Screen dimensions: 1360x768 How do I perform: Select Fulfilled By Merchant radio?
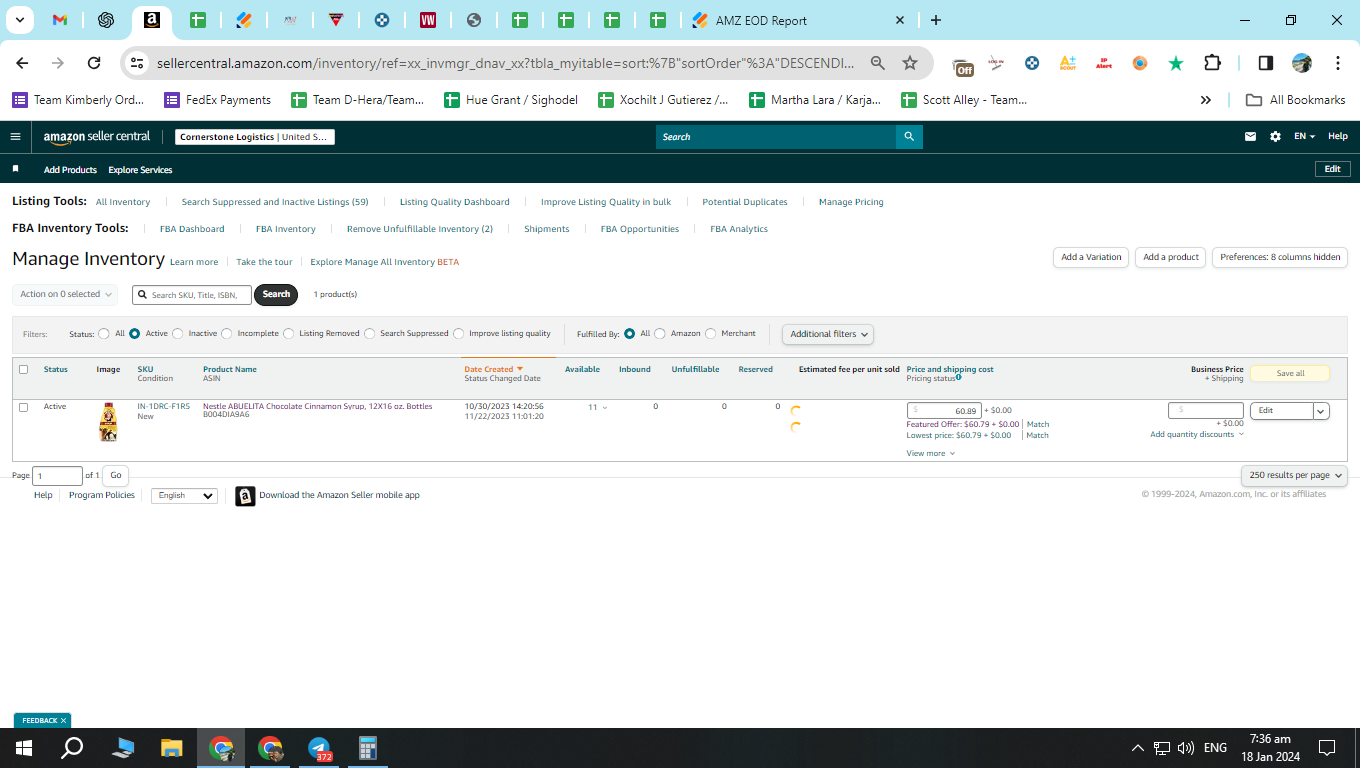tap(711, 334)
